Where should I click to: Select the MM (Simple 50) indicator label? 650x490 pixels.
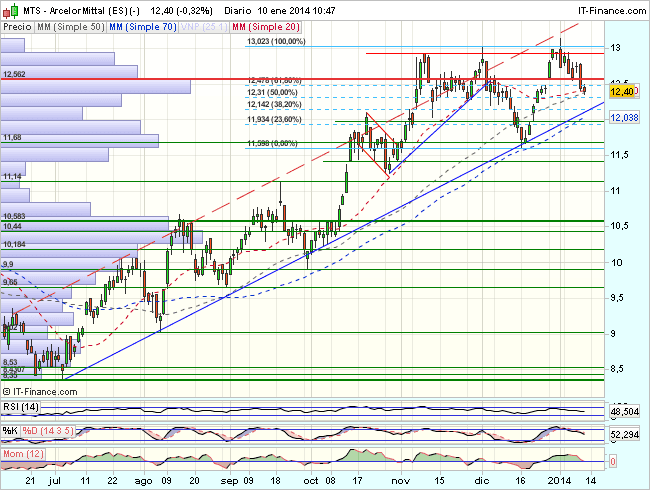[70, 27]
